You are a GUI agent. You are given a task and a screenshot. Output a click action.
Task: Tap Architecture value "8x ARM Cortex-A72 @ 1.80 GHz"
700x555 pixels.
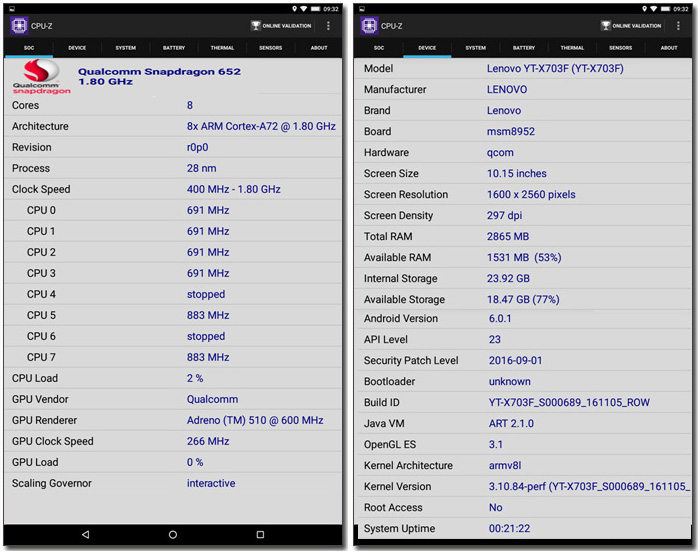coord(261,126)
